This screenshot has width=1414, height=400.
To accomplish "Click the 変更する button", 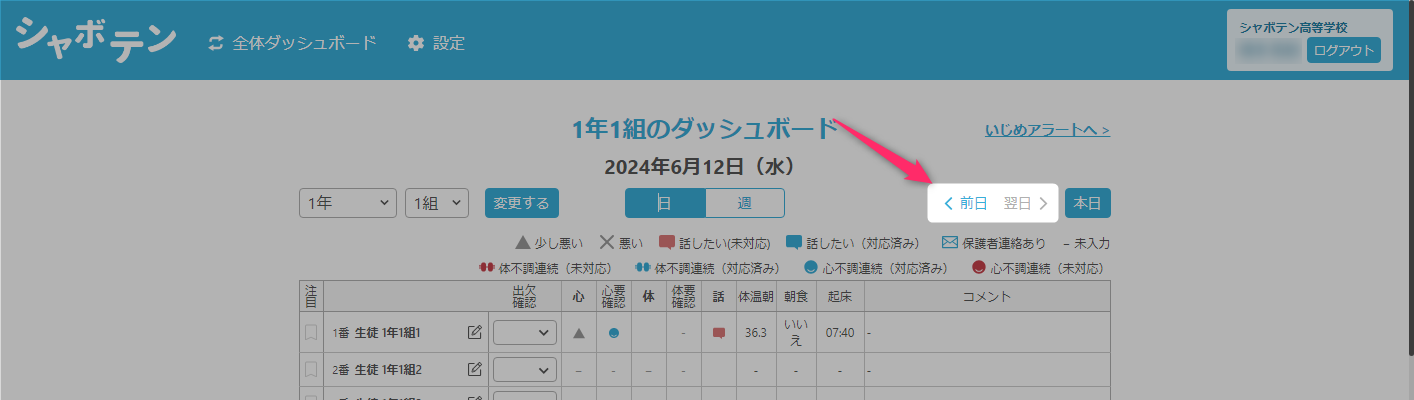I will (522, 202).
